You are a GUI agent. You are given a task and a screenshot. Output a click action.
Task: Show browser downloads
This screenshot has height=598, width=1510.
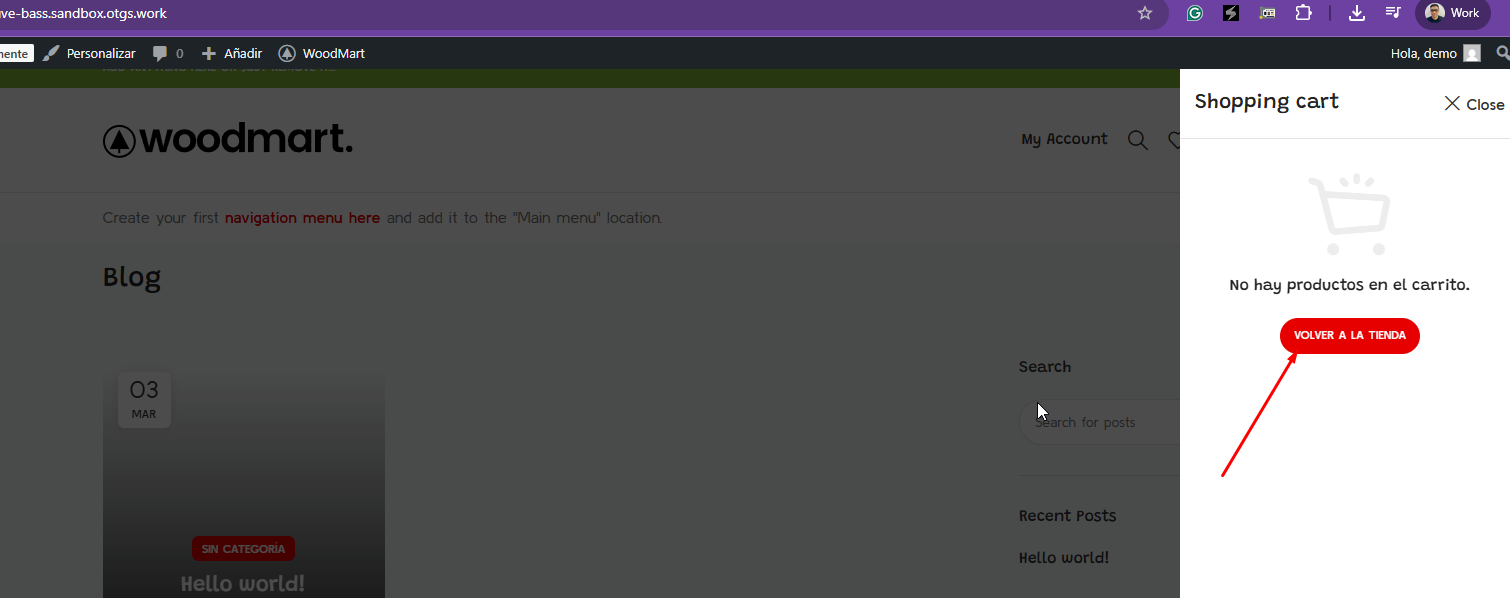coord(1357,13)
